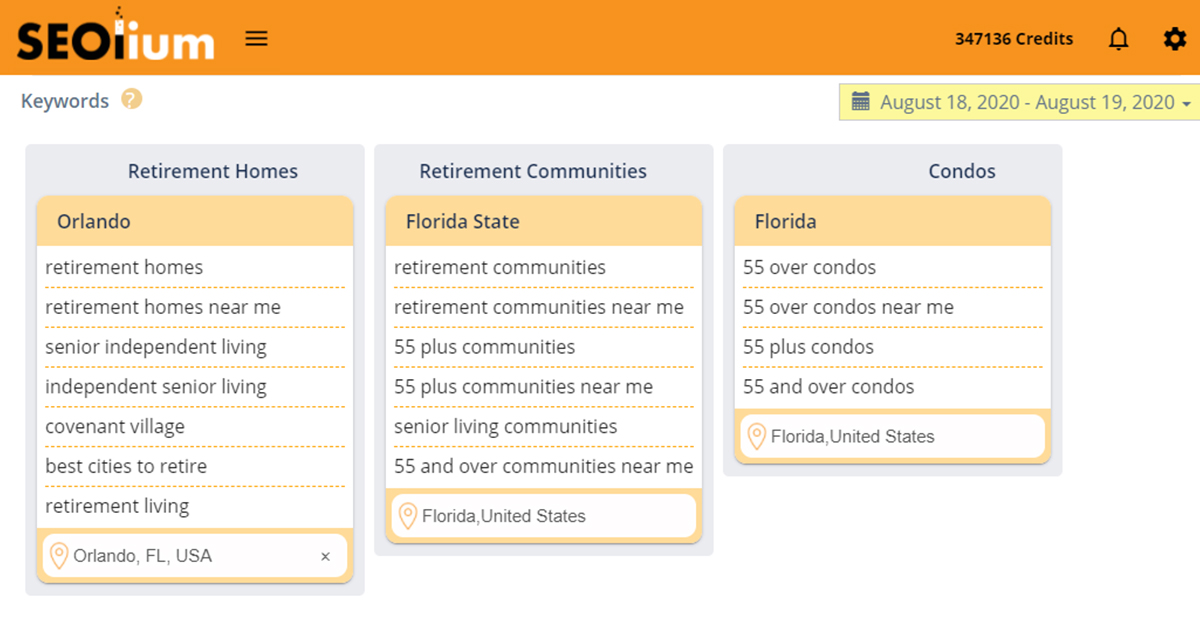Open the '55 plus communities' keyword

coord(485,347)
